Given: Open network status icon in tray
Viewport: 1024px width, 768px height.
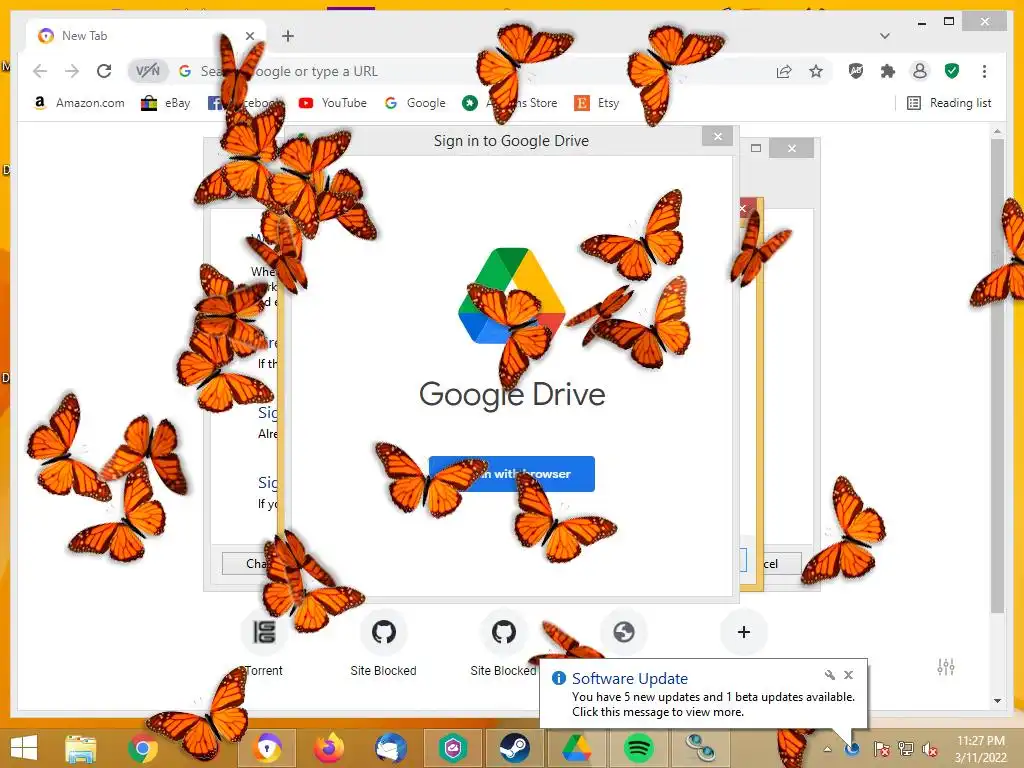Looking at the screenshot, I should [905, 748].
